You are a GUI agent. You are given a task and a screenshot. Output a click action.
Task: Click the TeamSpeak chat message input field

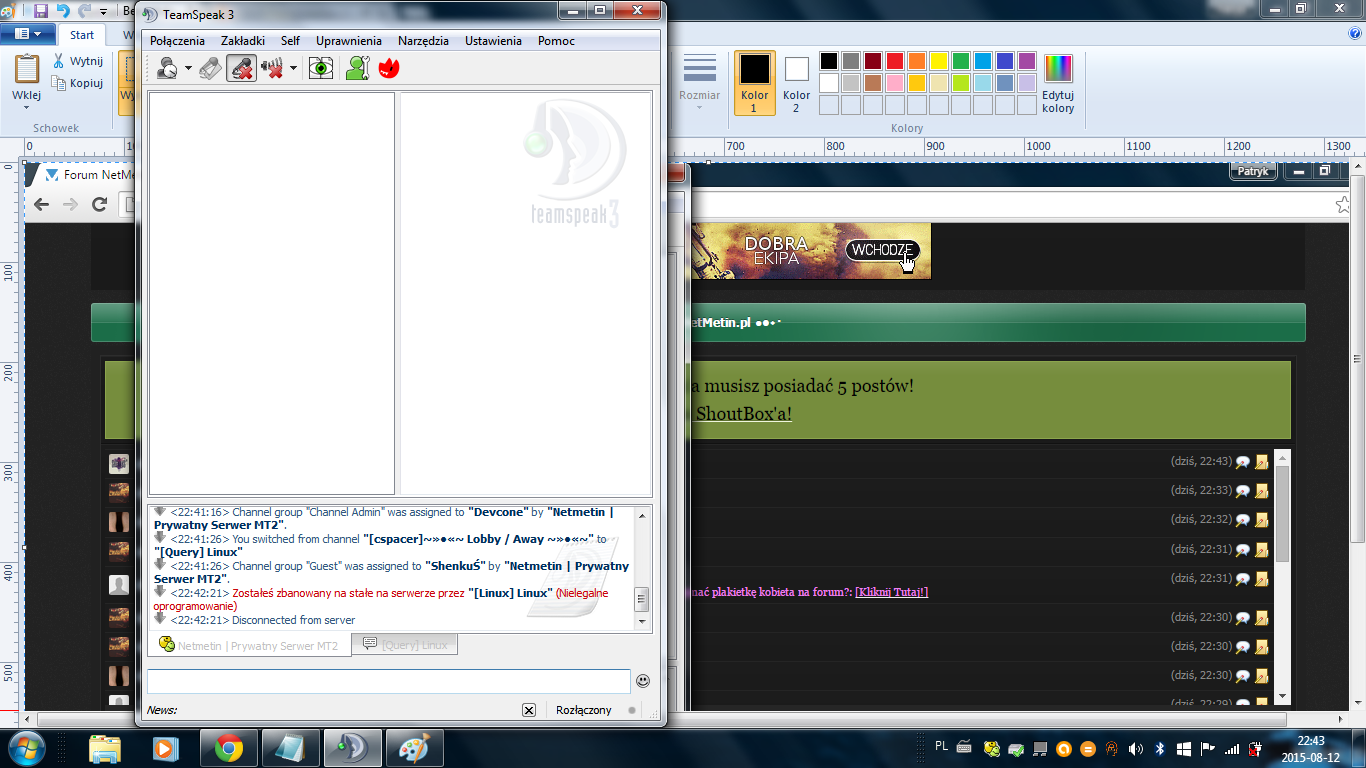pos(389,681)
